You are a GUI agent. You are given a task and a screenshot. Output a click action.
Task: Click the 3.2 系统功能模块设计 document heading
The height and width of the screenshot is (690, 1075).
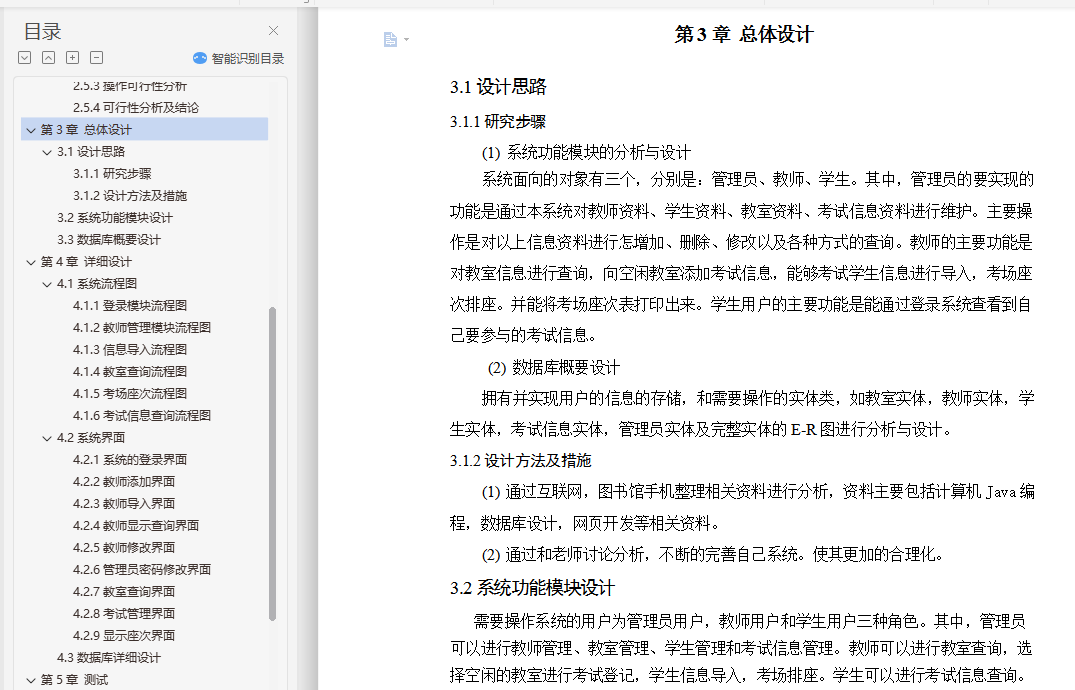532,588
